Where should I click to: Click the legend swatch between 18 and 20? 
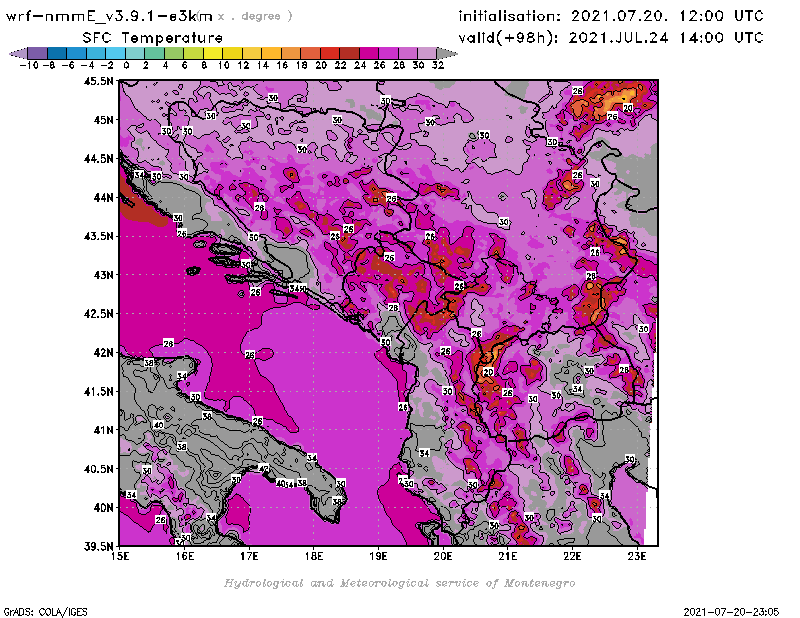(x=310, y=53)
